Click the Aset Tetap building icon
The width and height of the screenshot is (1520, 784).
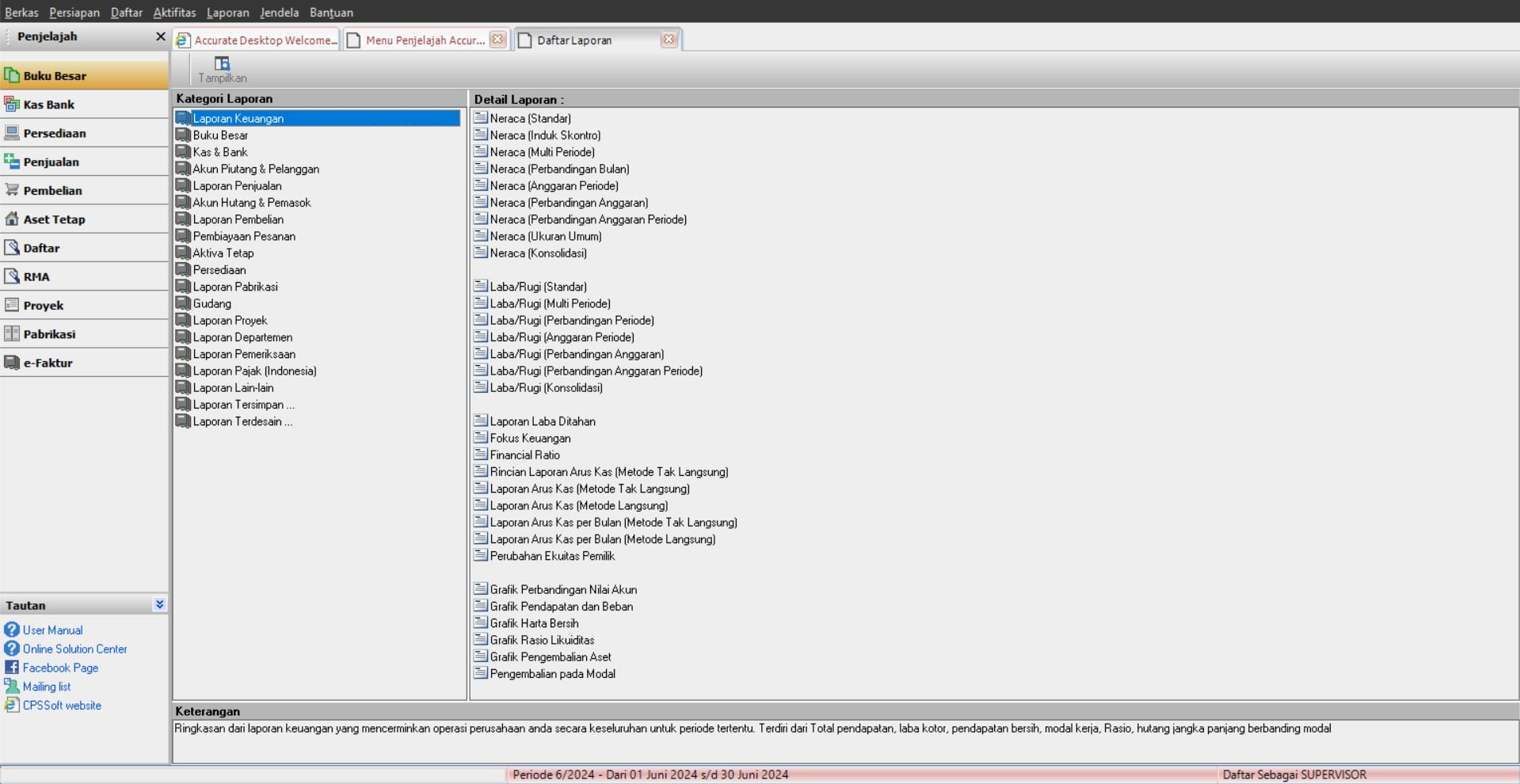point(12,219)
